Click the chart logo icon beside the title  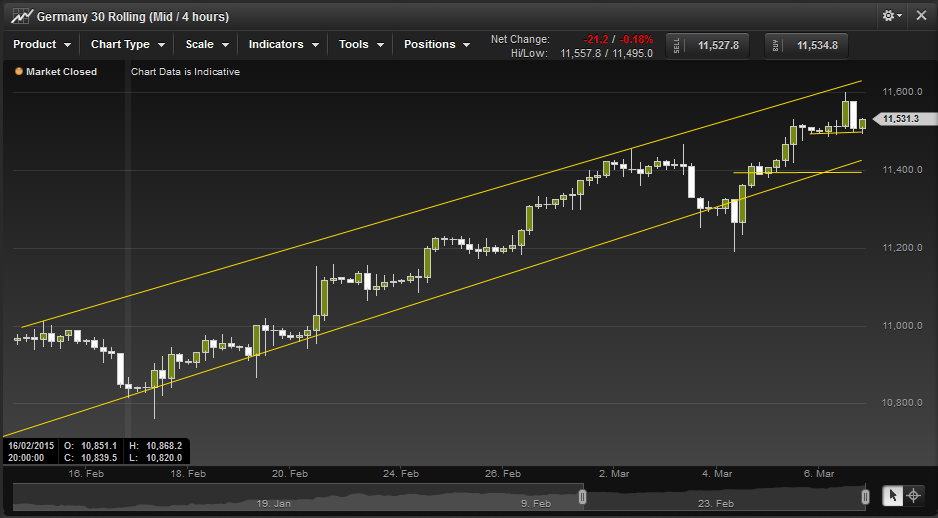tap(22, 16)
